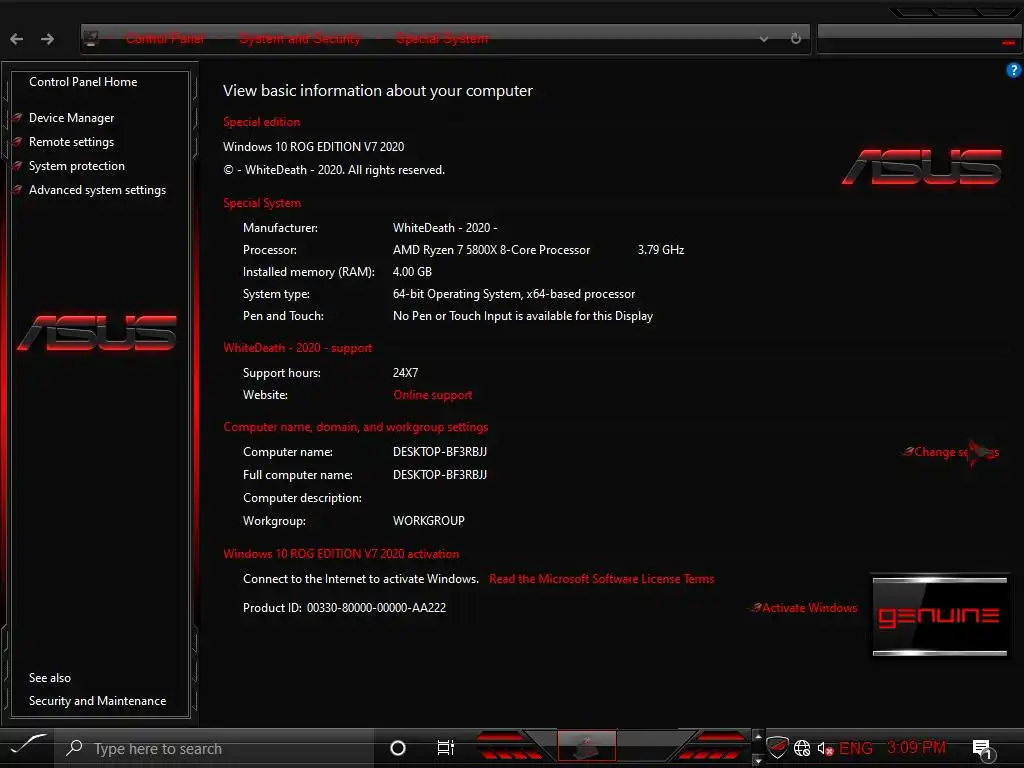
Task: Click the active Control Panel taskbar button
Action: pos(586,746)
